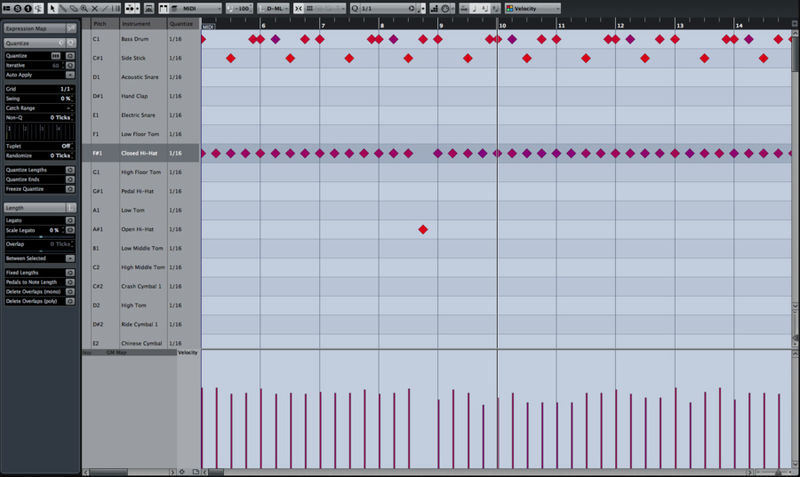Toggle the Expression Map section button
This screenshot has height=477, width=800.
click(x=71, y=28)
